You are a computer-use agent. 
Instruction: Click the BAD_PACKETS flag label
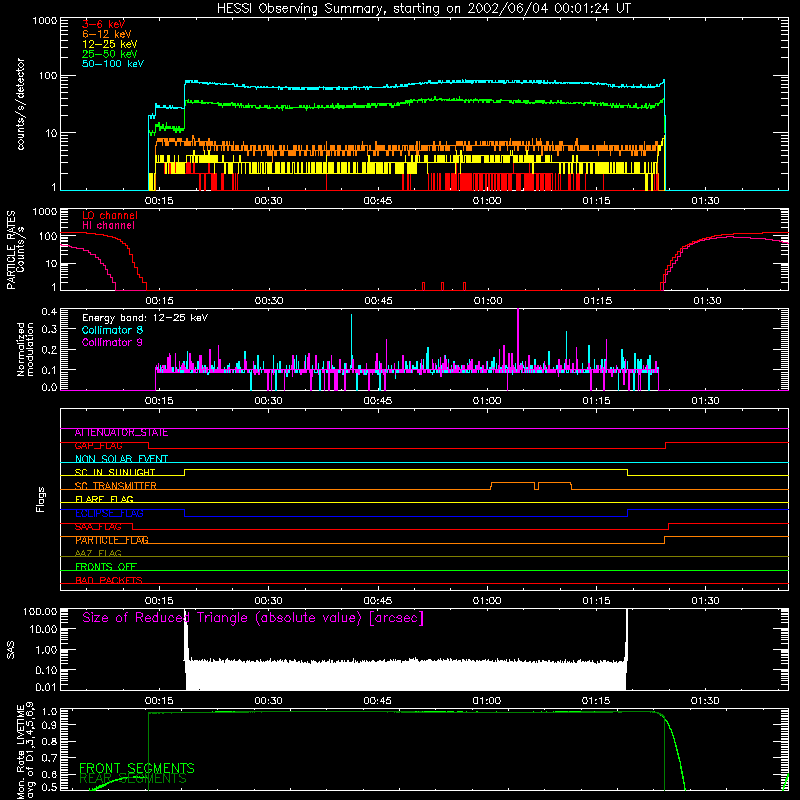(x=109, y=580)
